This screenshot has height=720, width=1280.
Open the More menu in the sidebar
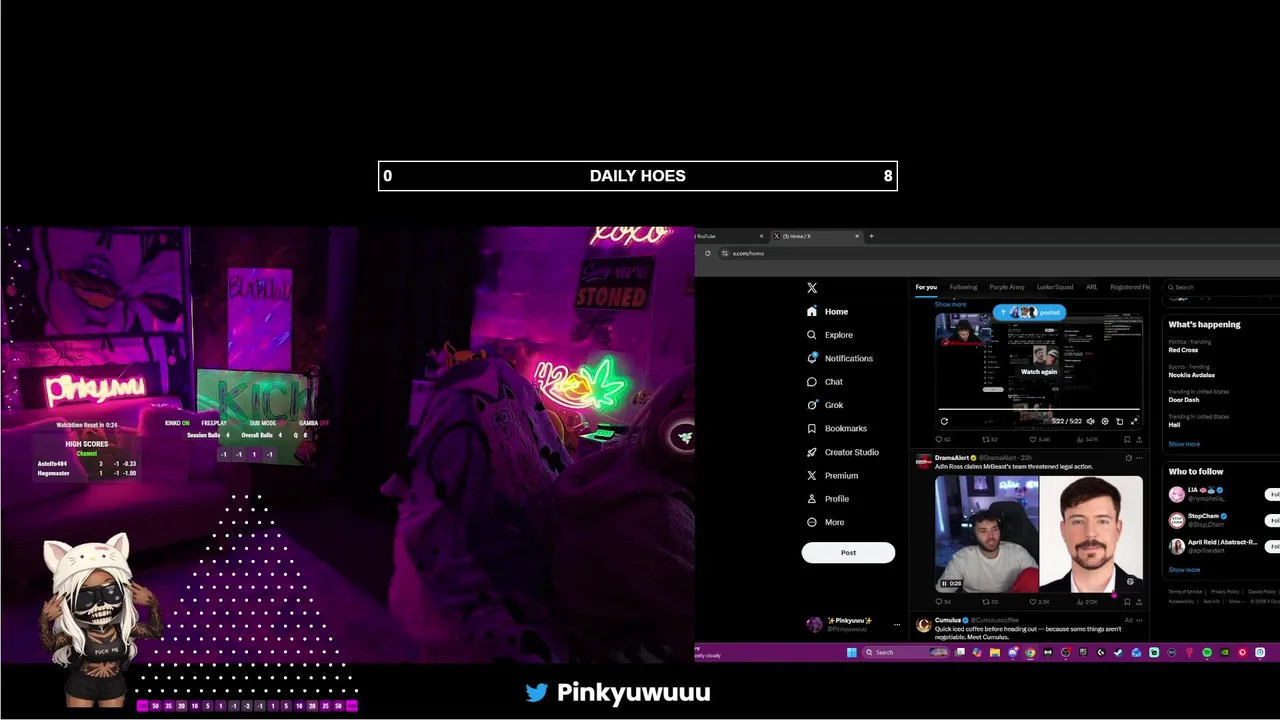pos(826,522)
